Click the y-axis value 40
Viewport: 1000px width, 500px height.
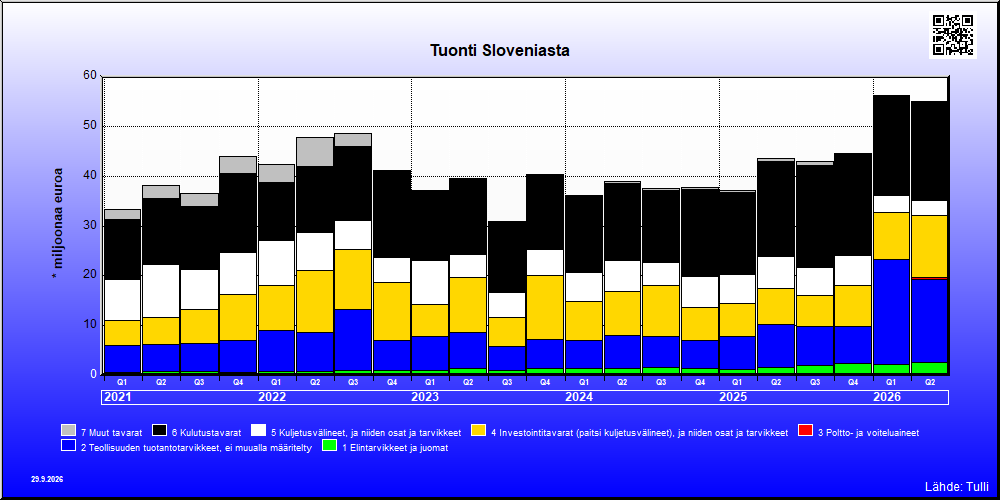click(x=90, y=175)
